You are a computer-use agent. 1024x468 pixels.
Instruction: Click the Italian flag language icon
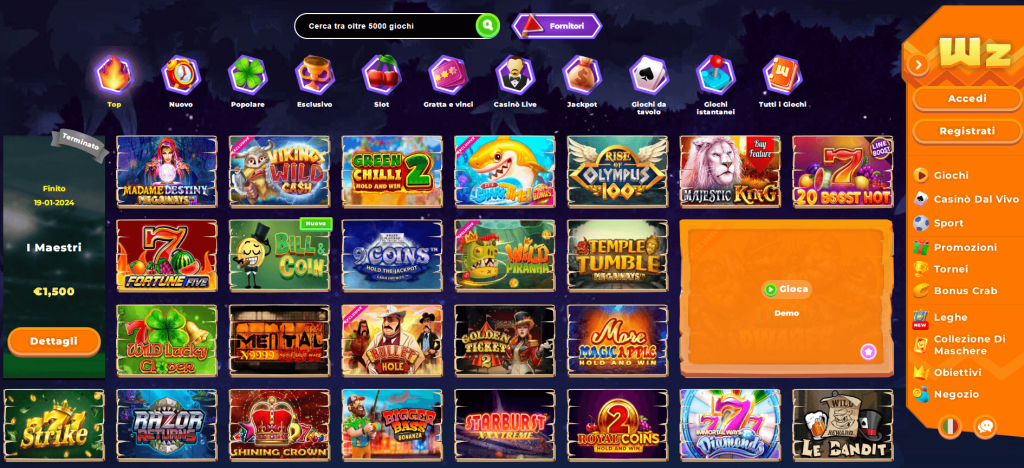click(950, 427)
